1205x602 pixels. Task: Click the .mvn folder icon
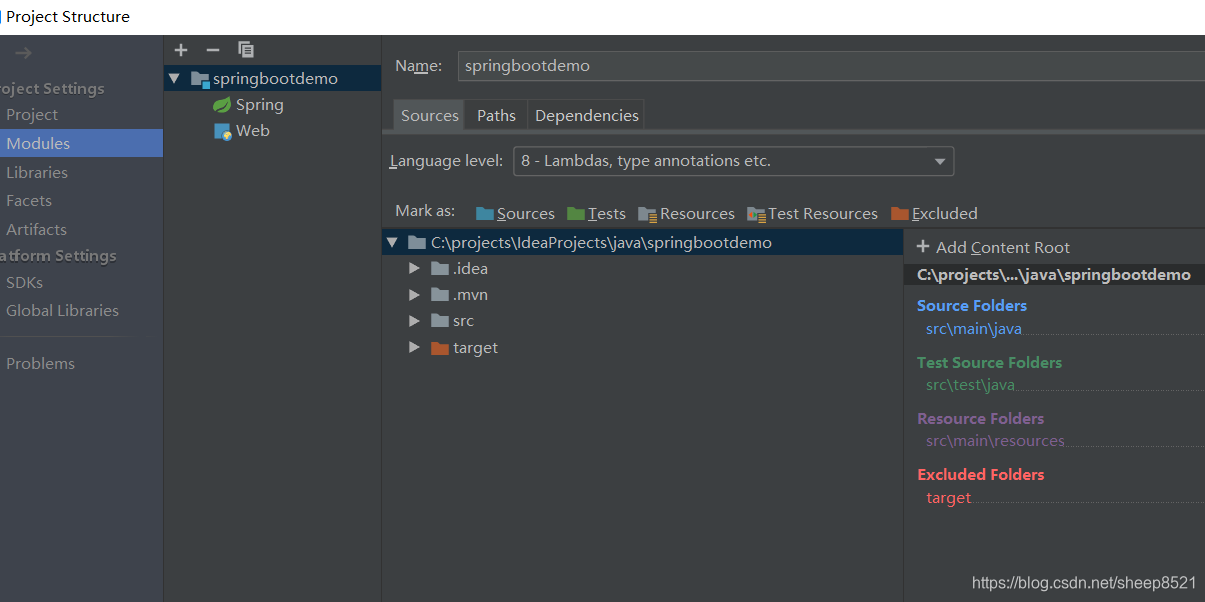click(x=440, y=295)
